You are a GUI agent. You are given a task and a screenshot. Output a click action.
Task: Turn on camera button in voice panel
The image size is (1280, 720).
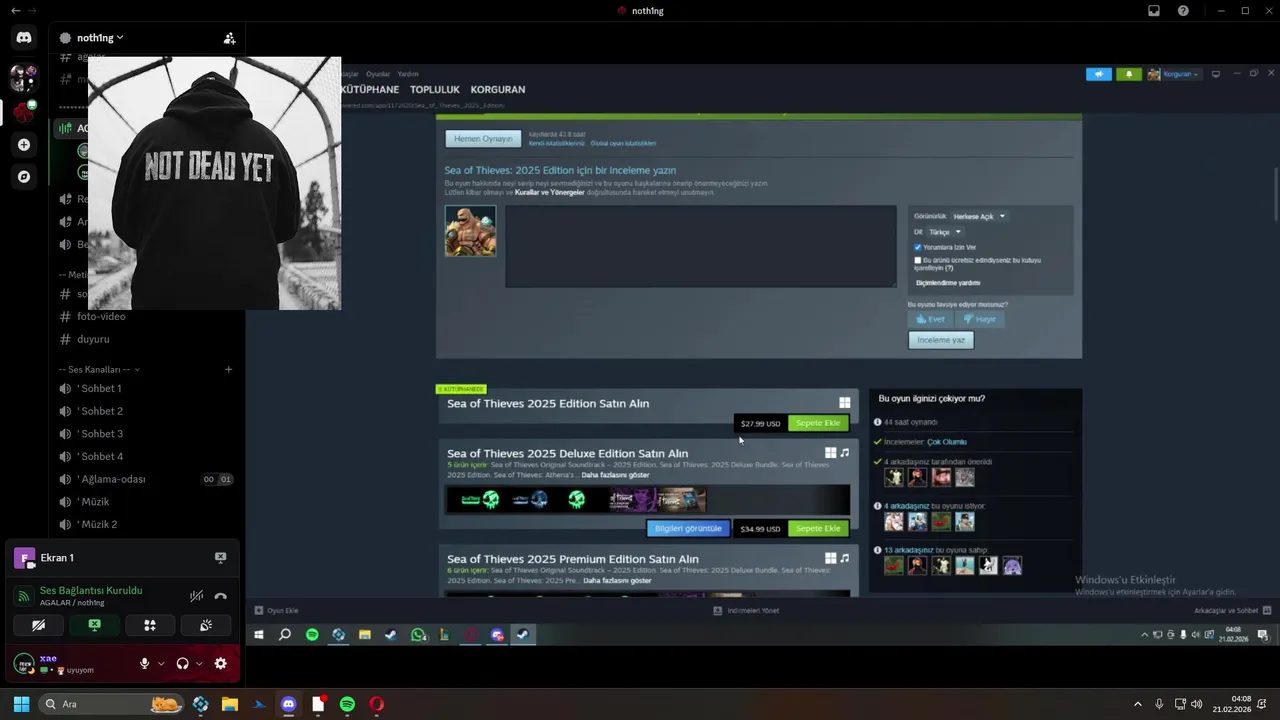pyautogui.click(x=38, y=626)
